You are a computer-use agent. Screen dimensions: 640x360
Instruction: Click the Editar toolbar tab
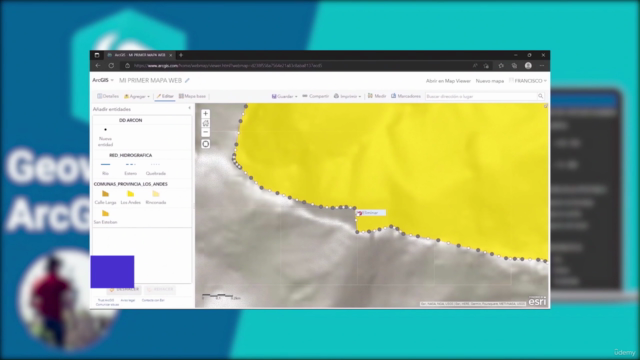click(165, 96)
